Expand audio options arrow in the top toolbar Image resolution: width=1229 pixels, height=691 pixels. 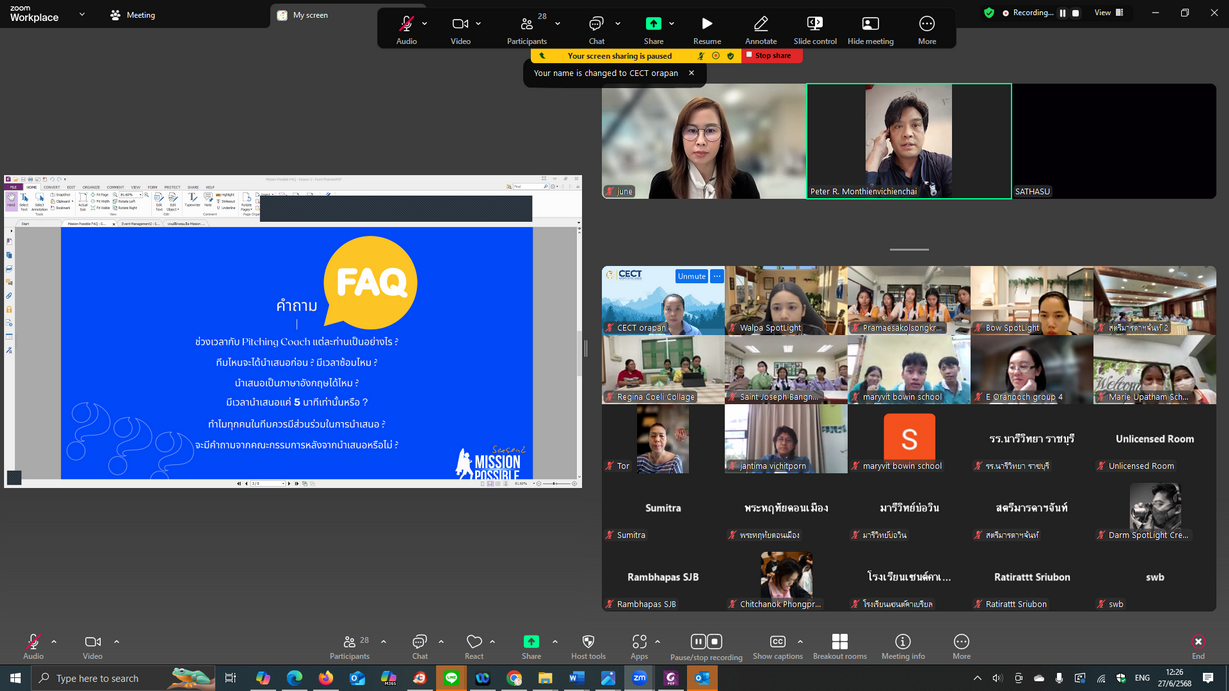coord(425,23)
